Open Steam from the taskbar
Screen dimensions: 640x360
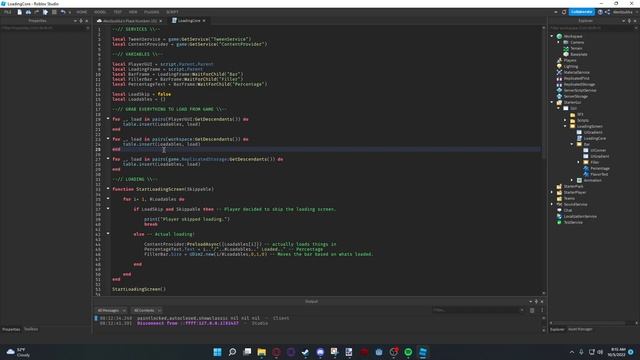[305, 352]
